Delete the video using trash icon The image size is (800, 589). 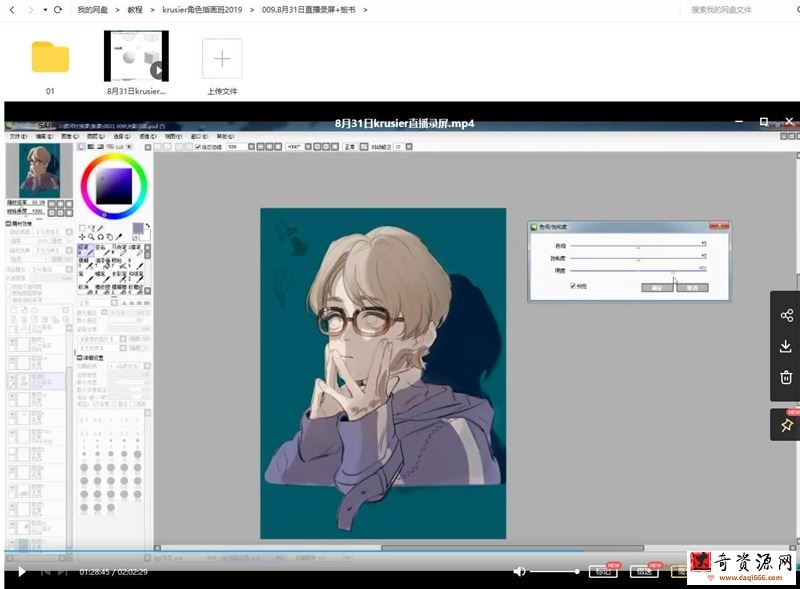786,377
